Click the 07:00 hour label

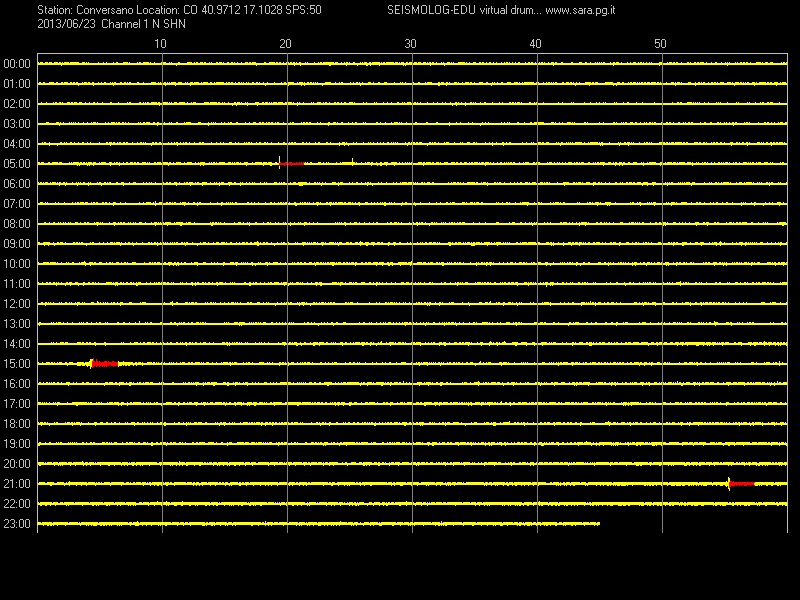17,204
